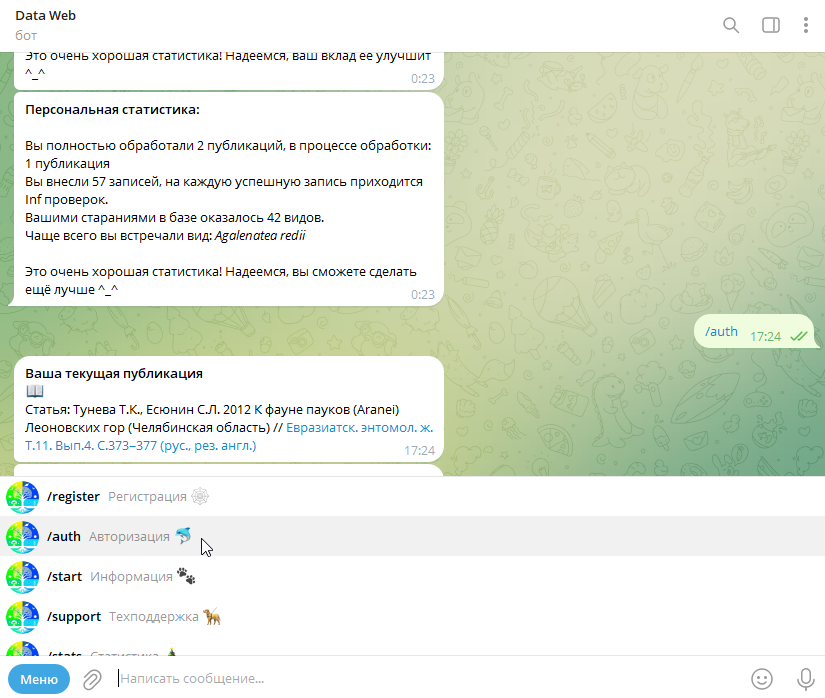
Task: Open the three-dot more options menu
Action: [806, 25]
